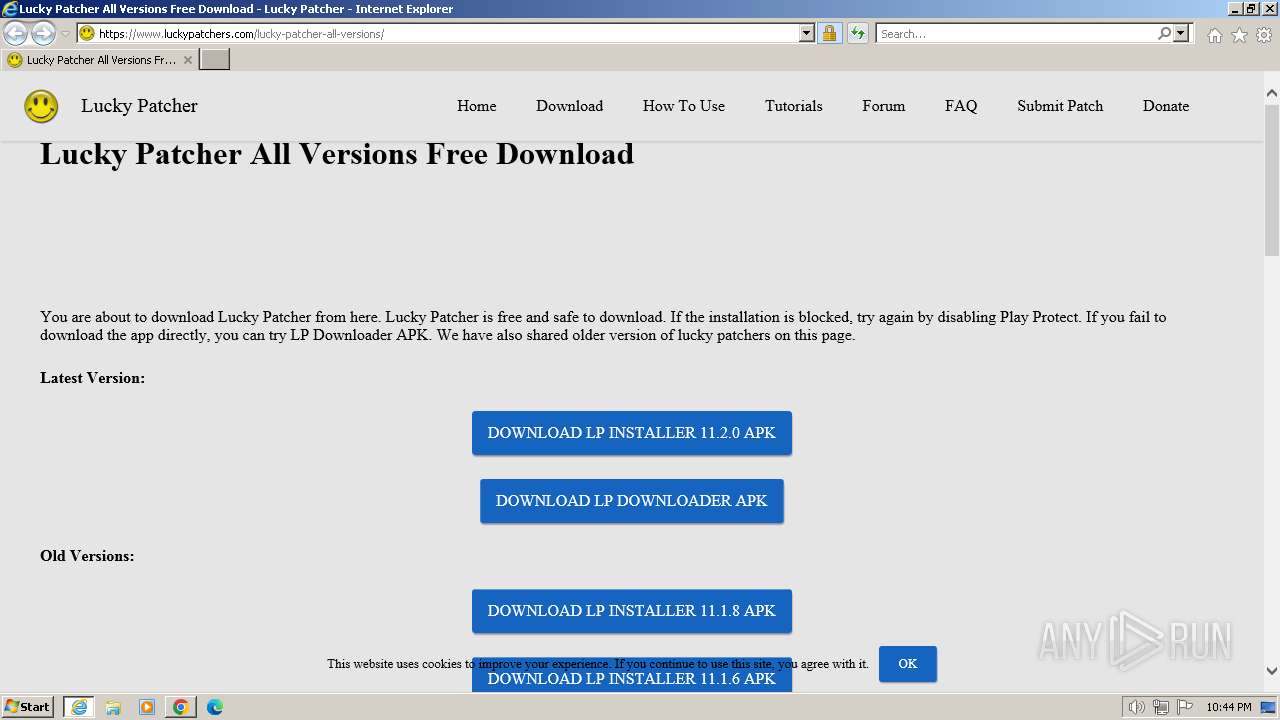Accept cookies with the OK button
Viewport: 1280px width, 720px height.
coord(908,664)
